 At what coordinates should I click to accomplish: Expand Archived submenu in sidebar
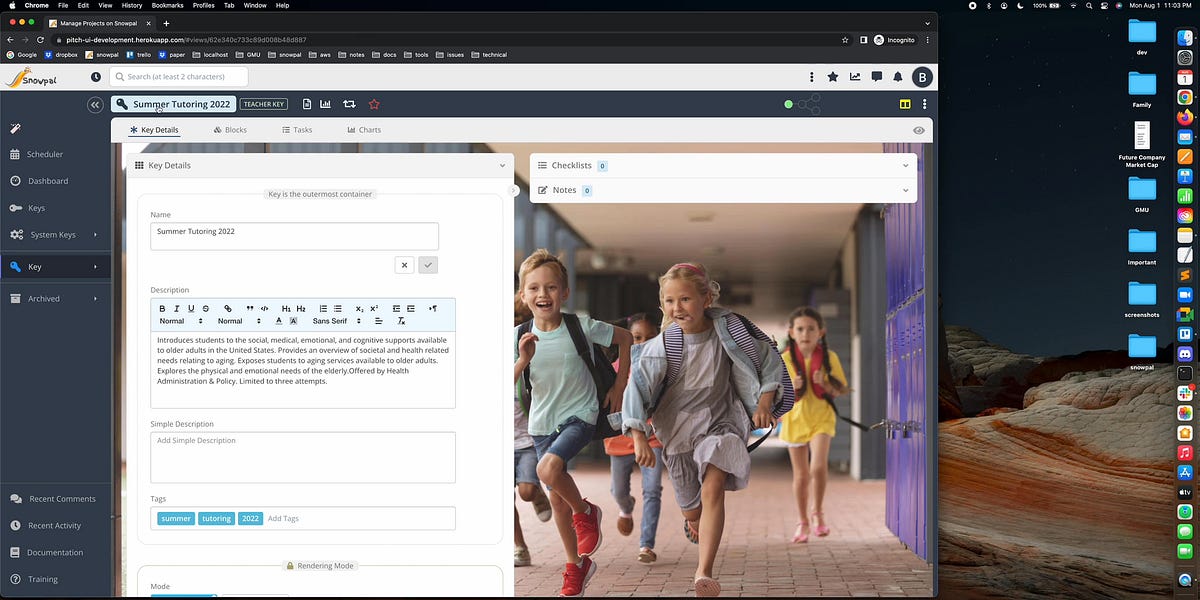pos(95,298)
